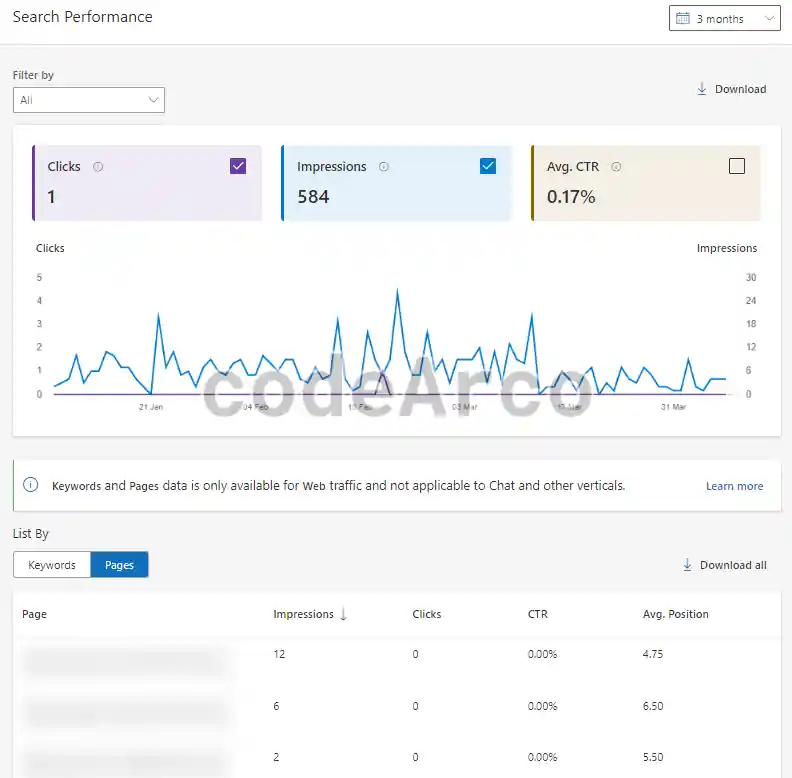
Task: Click the info icon next to Impressions
Action: pos(384,167)
